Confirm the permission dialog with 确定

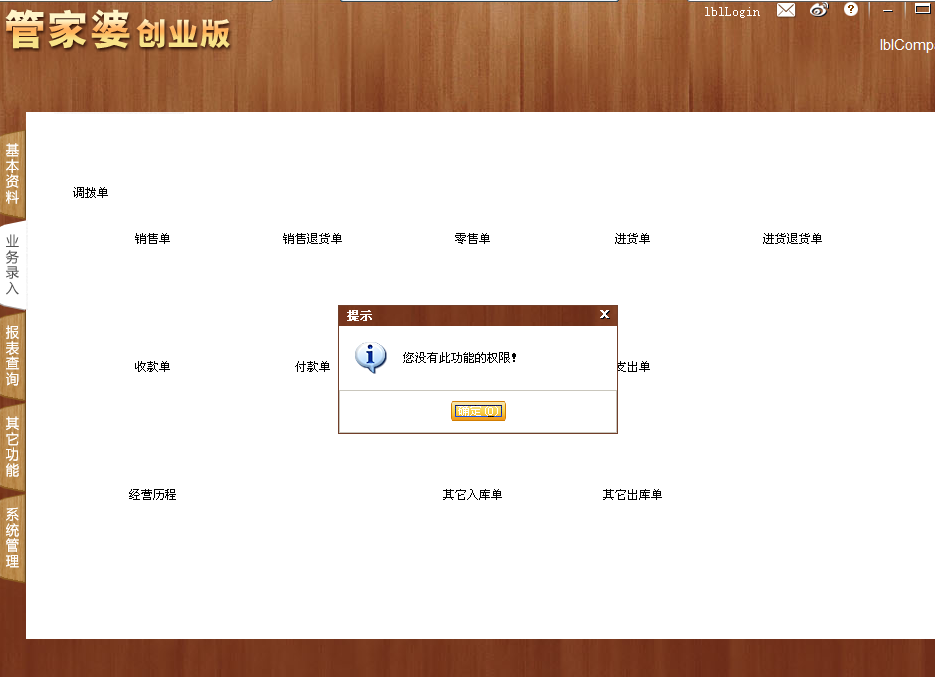coord(478,411)
